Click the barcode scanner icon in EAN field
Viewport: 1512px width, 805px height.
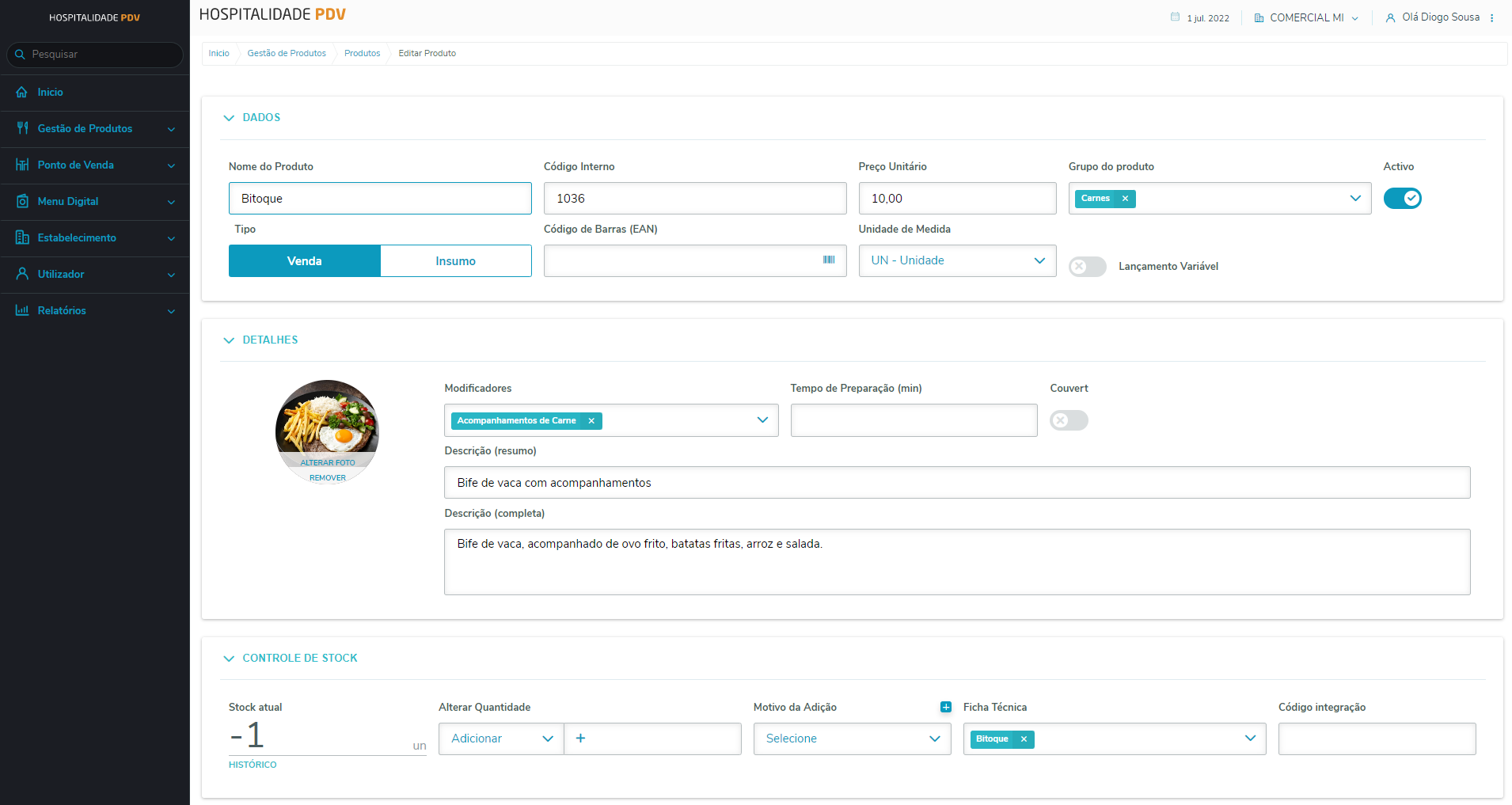829,260
